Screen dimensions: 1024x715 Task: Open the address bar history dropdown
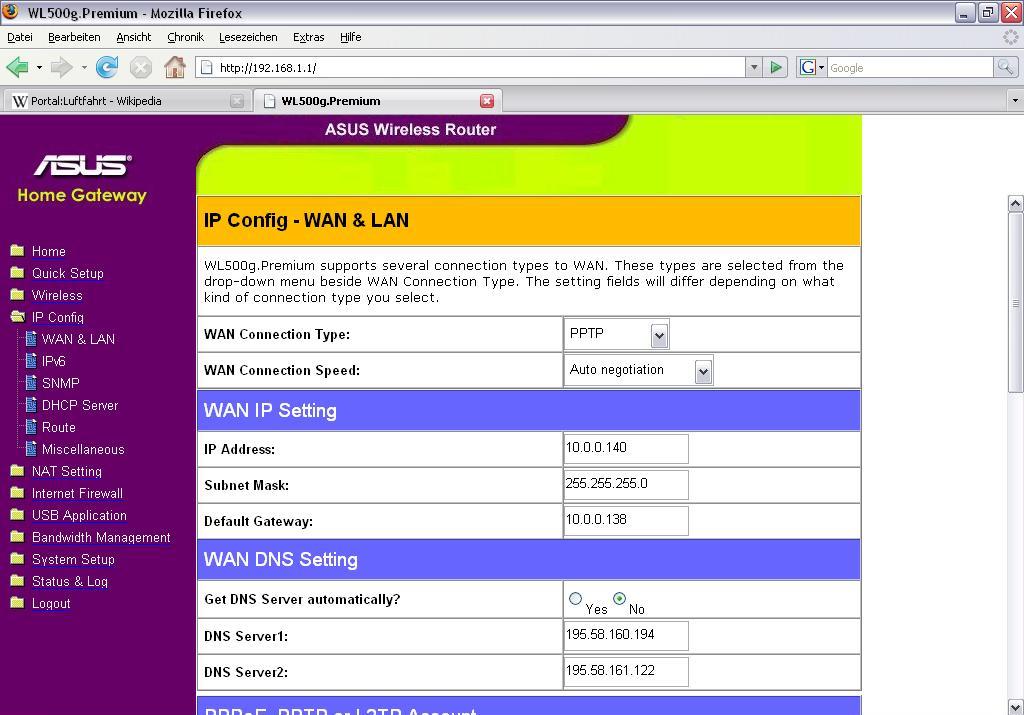coord(754,67)
